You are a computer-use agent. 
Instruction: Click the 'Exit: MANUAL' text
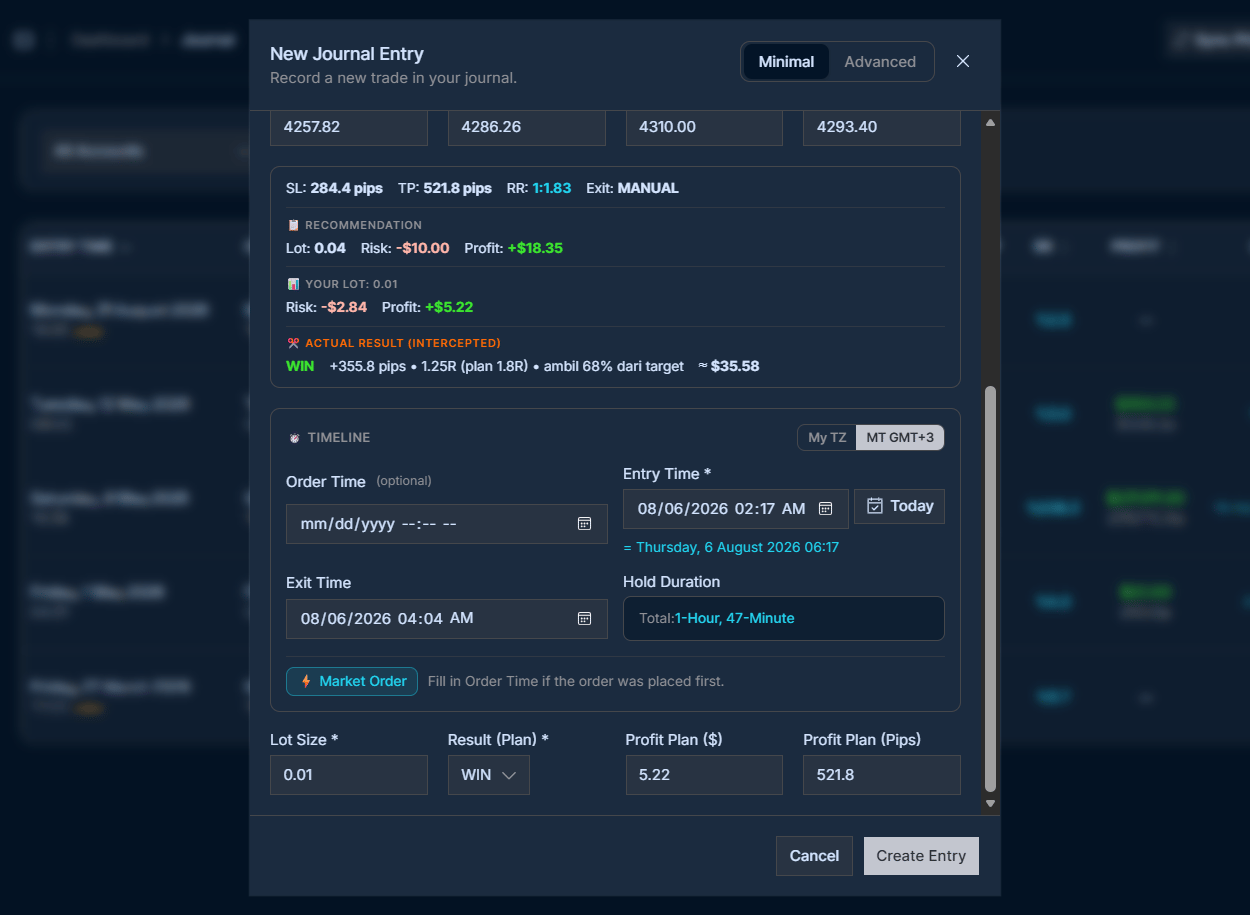pos(632,188)
